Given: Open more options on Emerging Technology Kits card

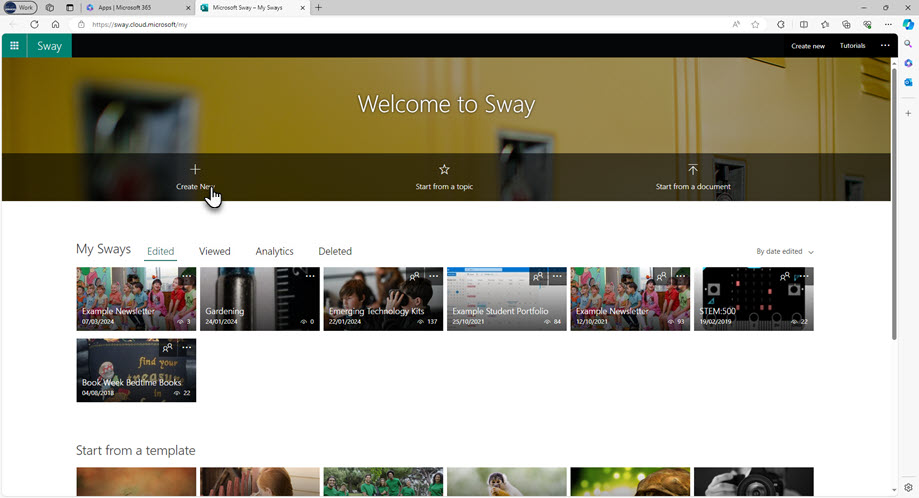Looking at the screenshot, I should [x=434, y=276].
